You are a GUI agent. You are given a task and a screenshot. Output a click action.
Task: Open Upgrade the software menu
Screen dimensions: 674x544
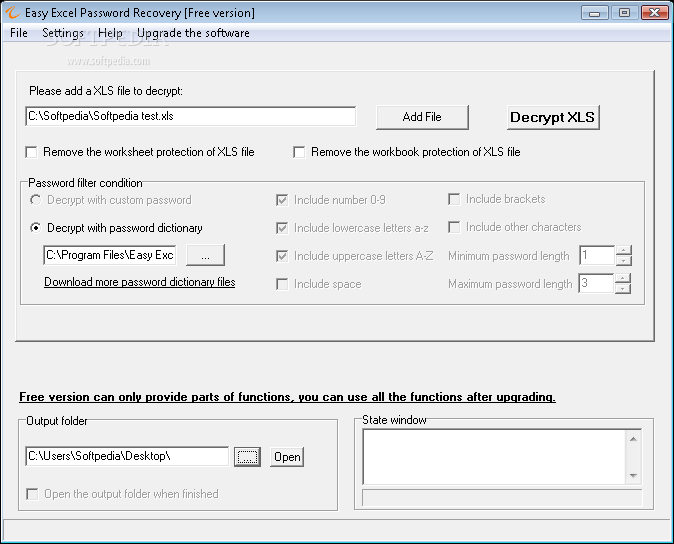(193, 33)
